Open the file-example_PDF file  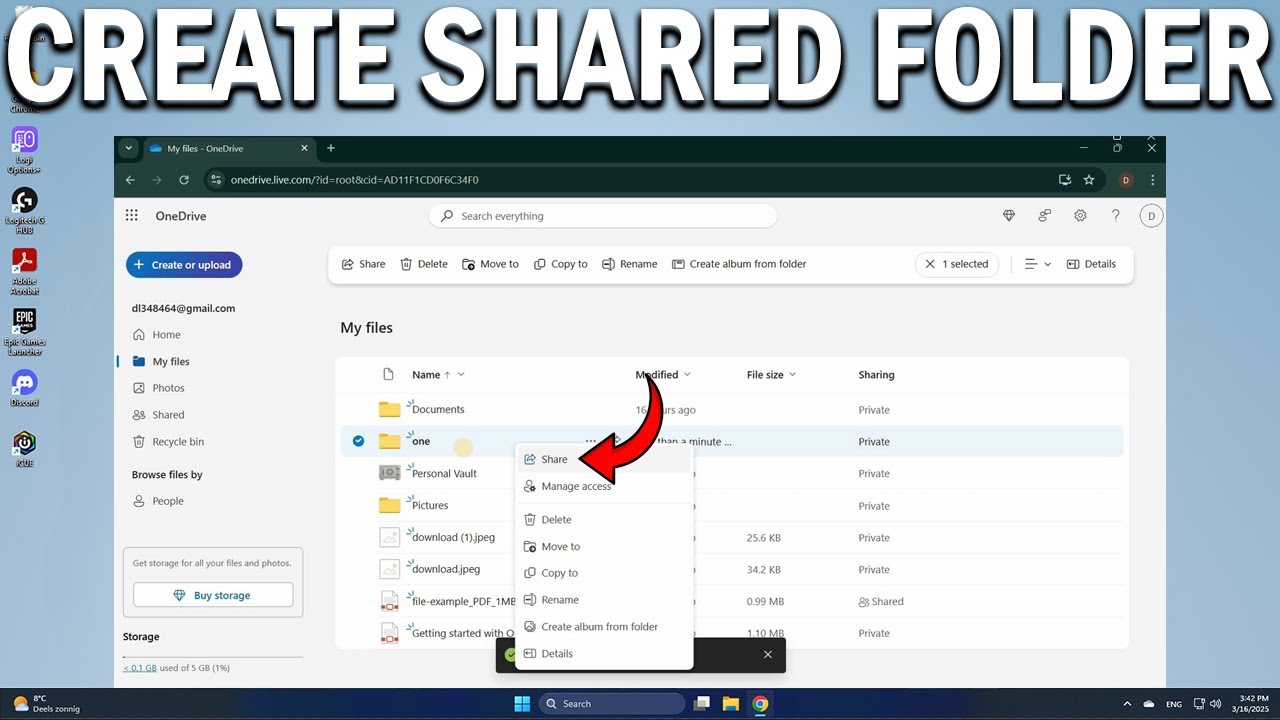tap(463, 601)
